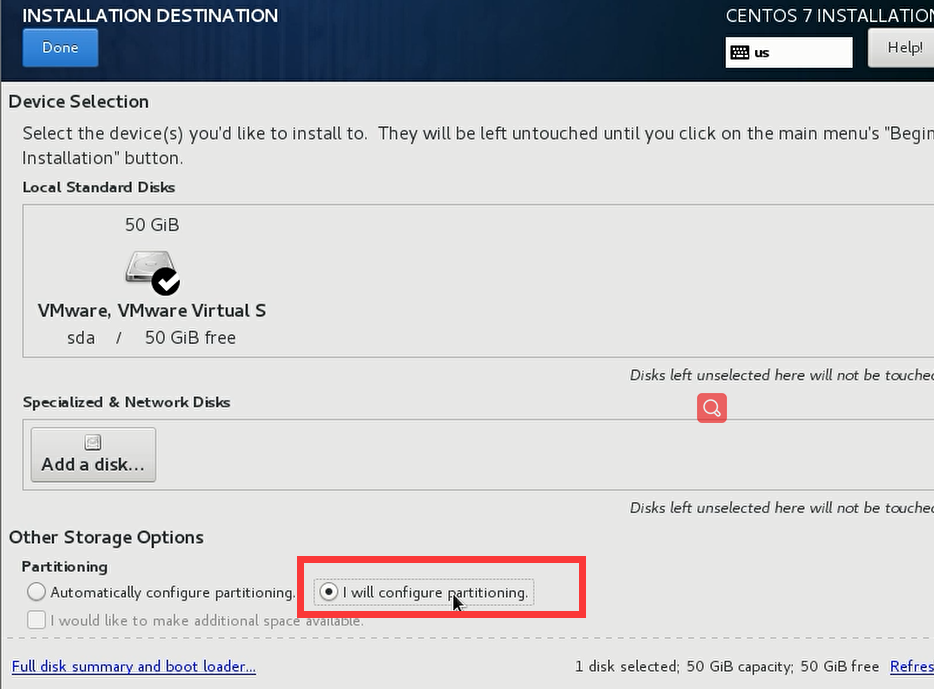Click the keyboard layout icon

(740, 52)
